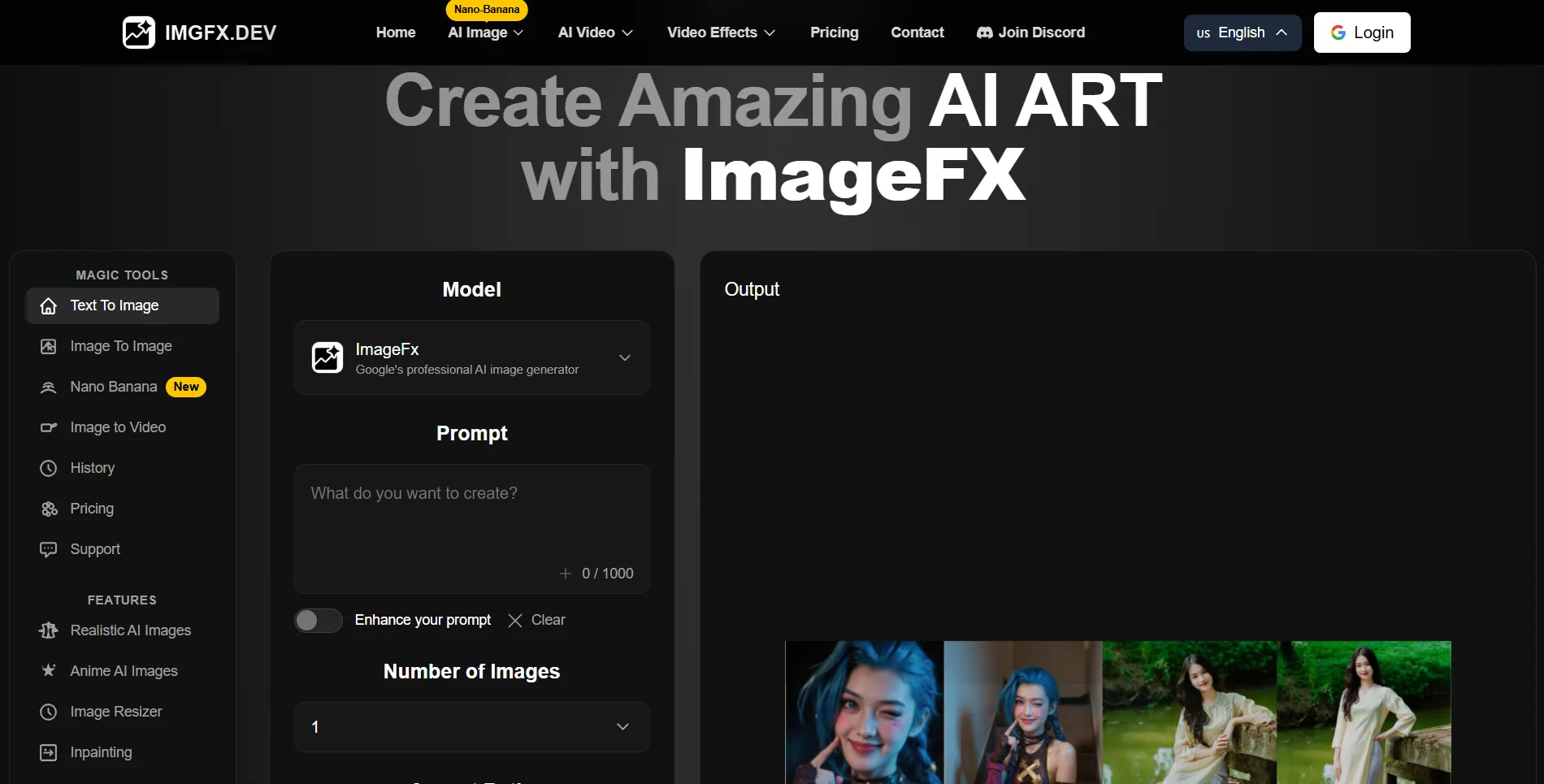The height and width of the screenshot is (784, 1544).
Task: View generation History
Action: tap(92, 468)
